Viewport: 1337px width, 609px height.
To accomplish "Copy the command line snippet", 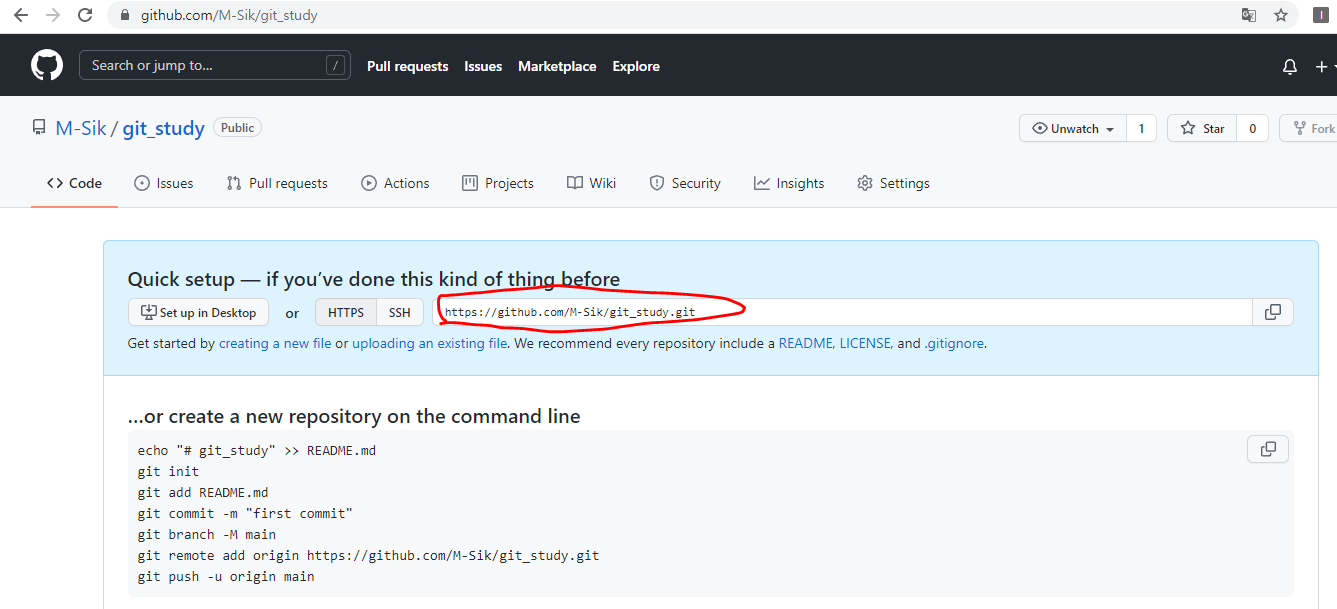I will pyautogui.click(x=1268, y=449).
